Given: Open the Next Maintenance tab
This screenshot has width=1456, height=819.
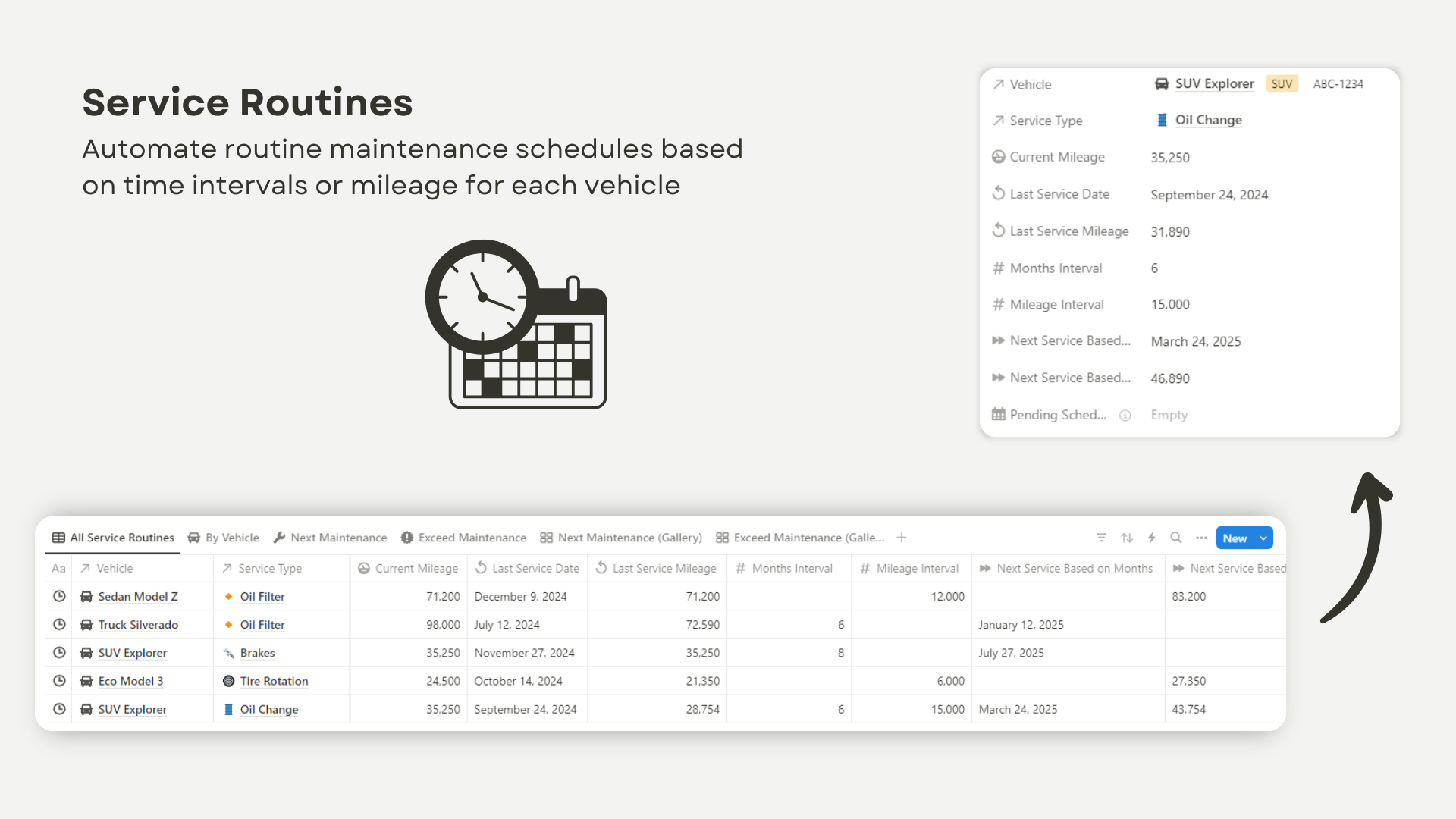Looking at the screenshot, I should coord(330,538).
